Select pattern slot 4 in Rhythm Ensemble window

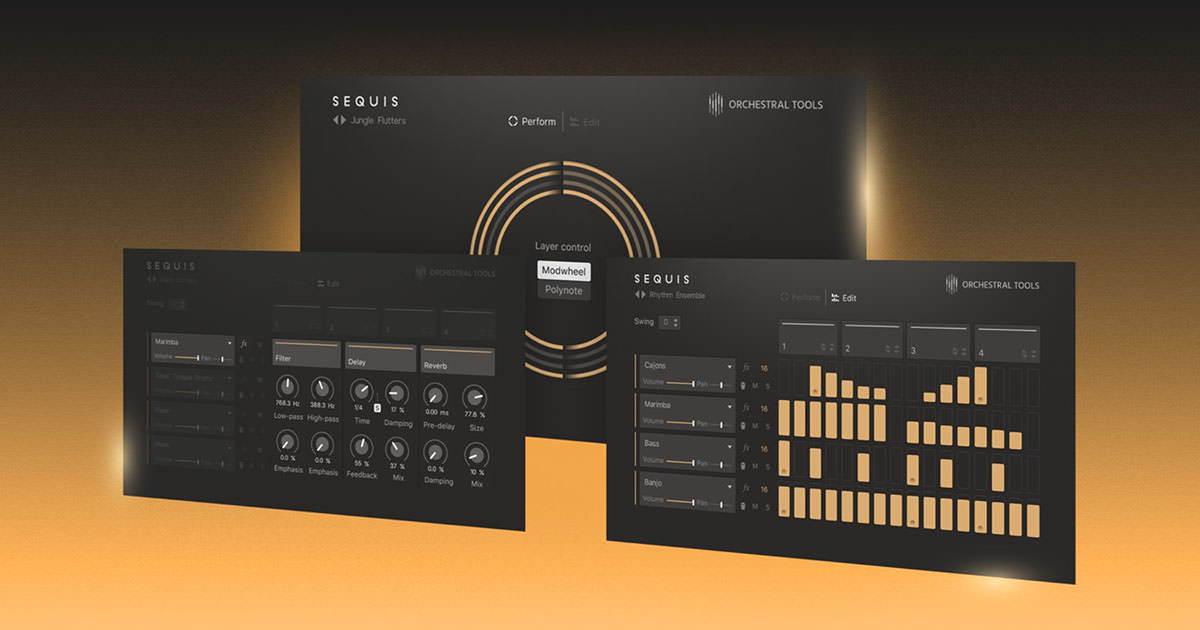[x=1008, y=343]
